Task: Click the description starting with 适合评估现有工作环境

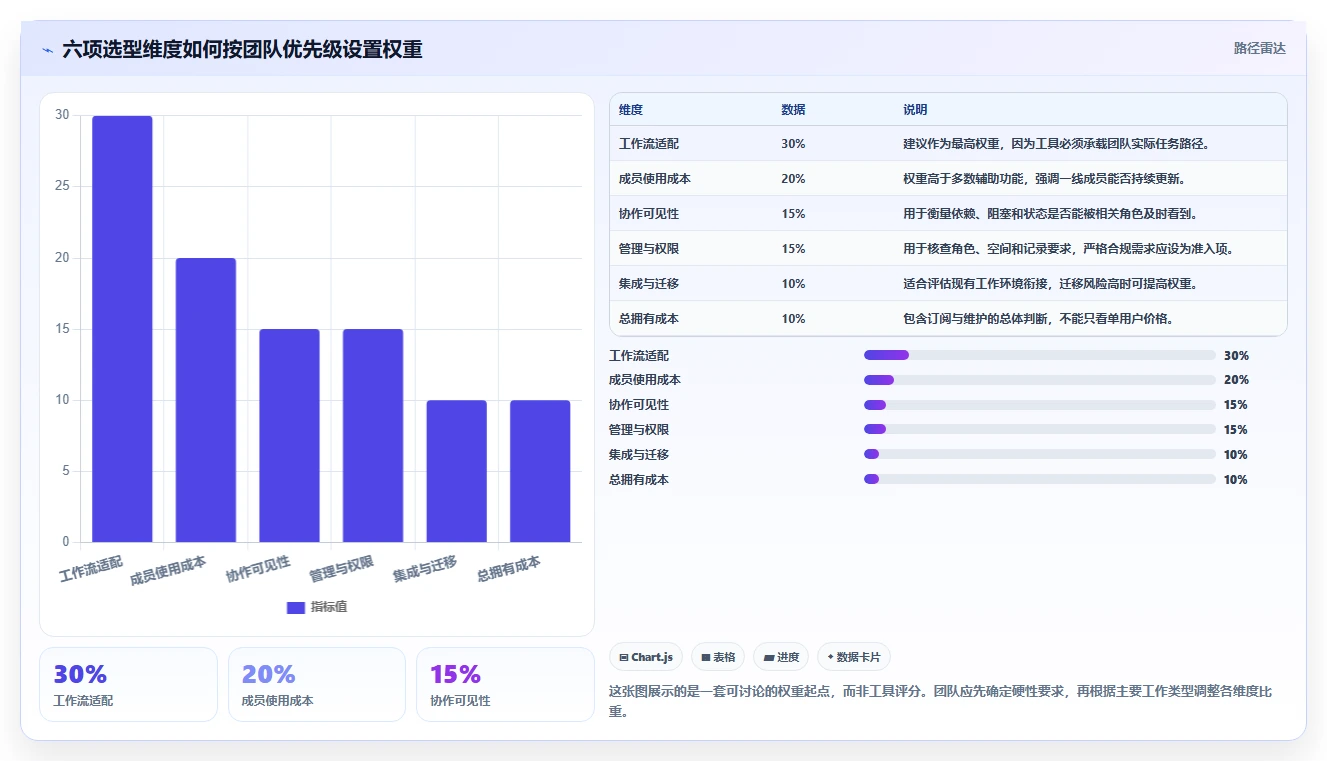Action: [1052, 284]
